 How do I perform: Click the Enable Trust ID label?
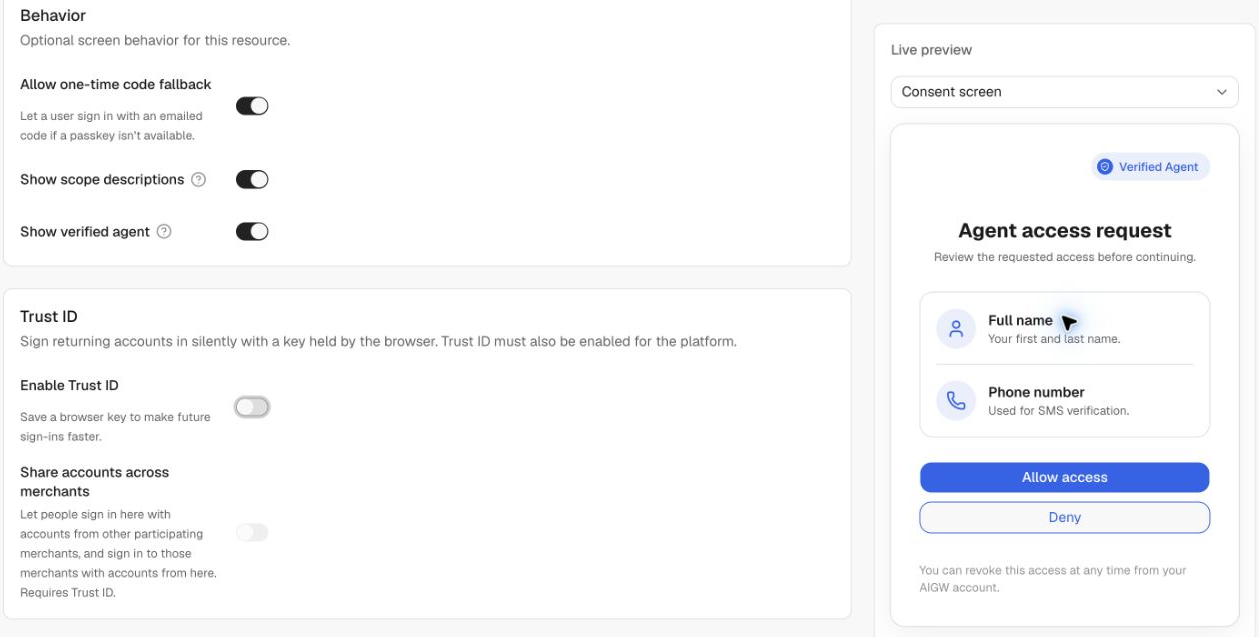[x=69, y=386]
